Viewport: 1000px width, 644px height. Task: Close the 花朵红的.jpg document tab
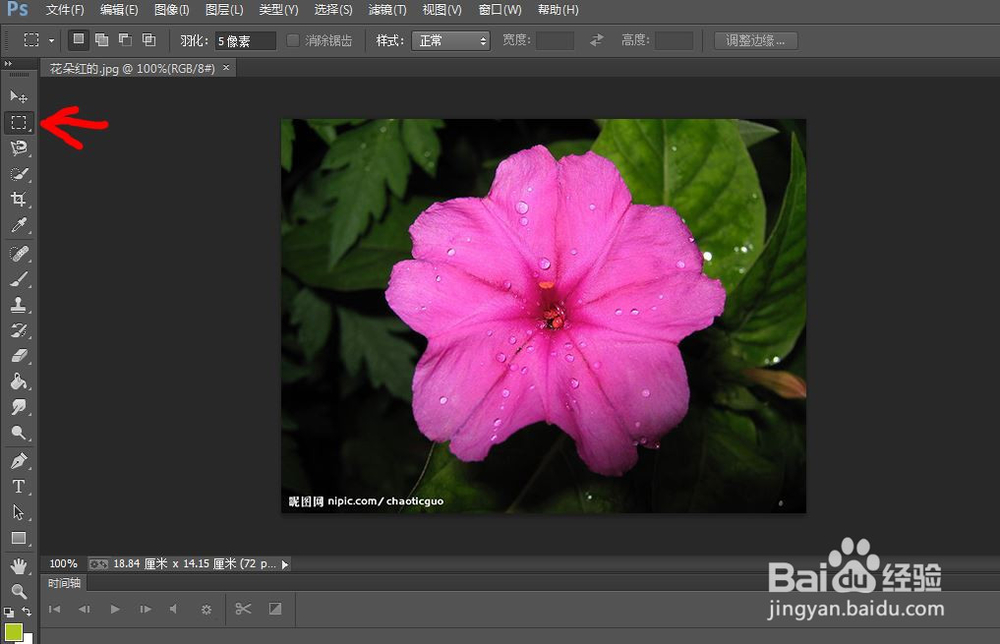tap(226, 68)
